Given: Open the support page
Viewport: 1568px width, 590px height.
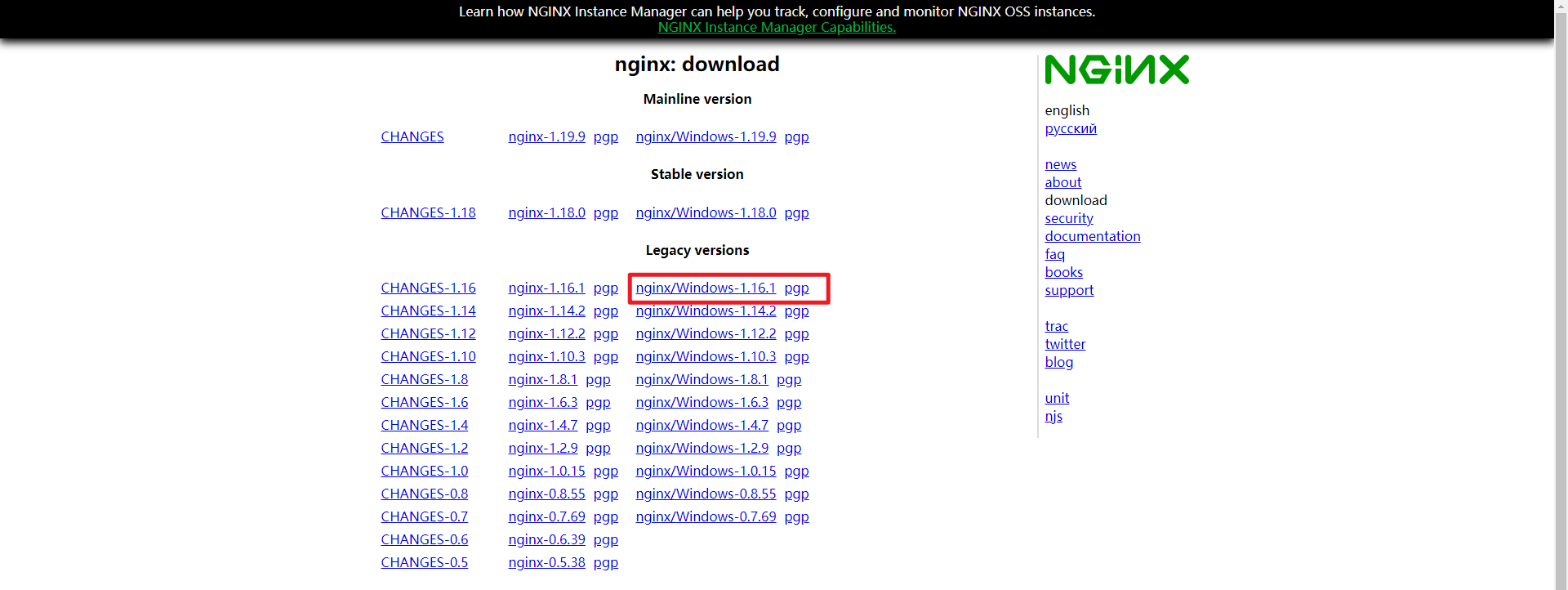Looking at the screenshot, I should pyautogui.click(x=1068, y=290).
